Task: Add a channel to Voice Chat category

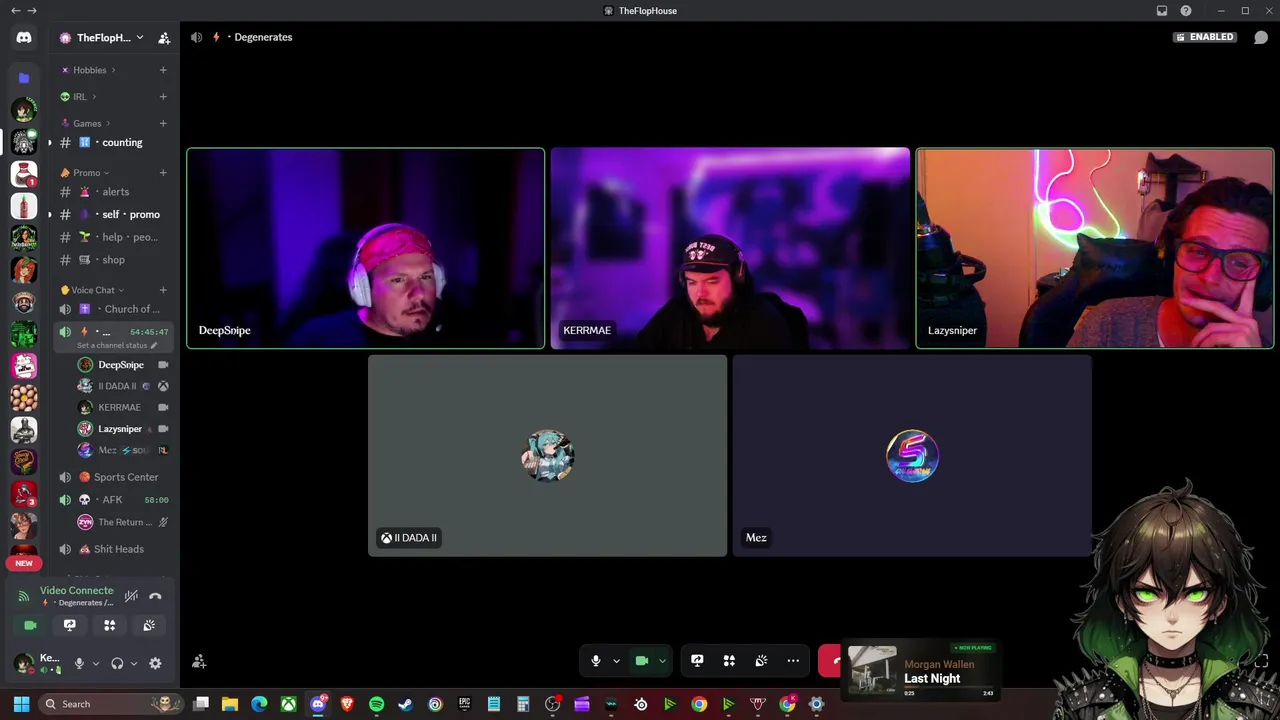Action: pyautogui.click(x=163, y=290)
